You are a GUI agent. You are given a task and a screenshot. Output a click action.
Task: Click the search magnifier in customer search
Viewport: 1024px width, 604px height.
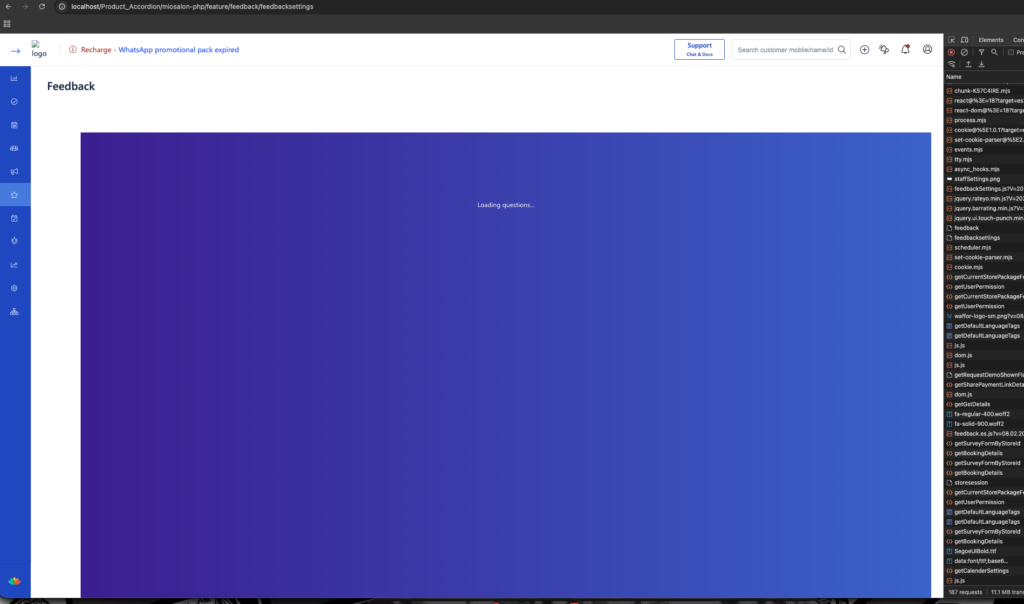point(842,50)
